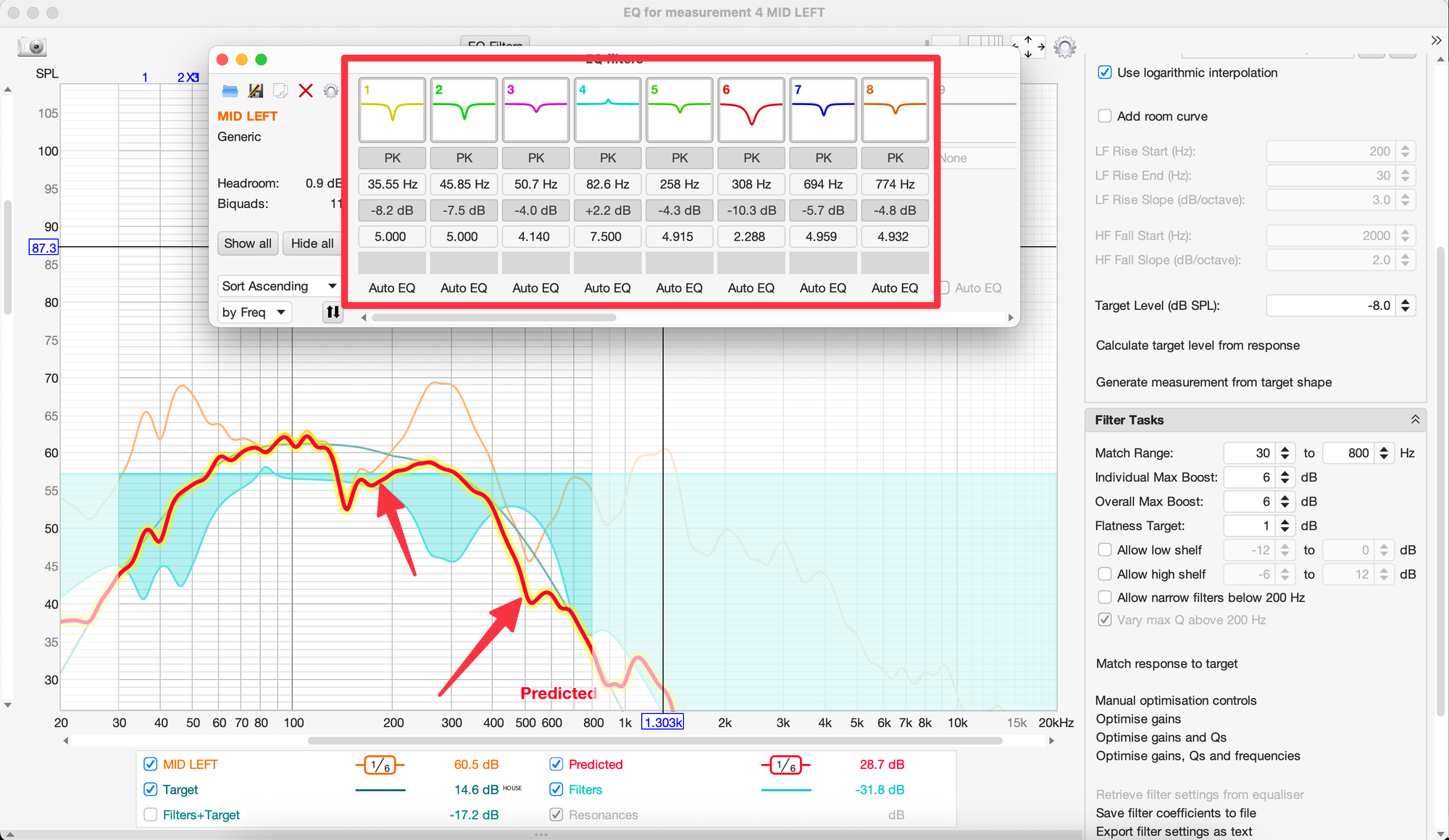Open the by Freq dropdown
The width and height of the screenshot is (1449, 840).
coord(254,312)
